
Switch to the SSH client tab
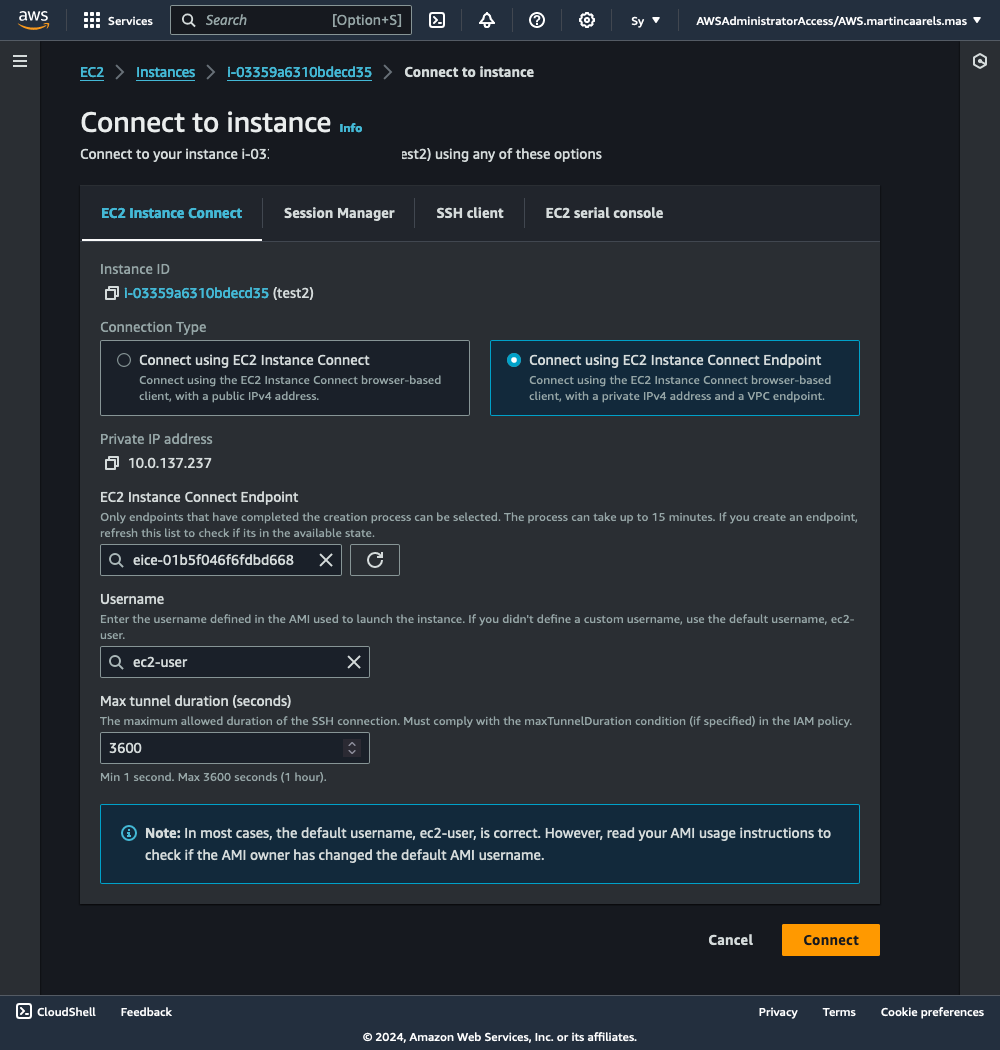(470, 213)
